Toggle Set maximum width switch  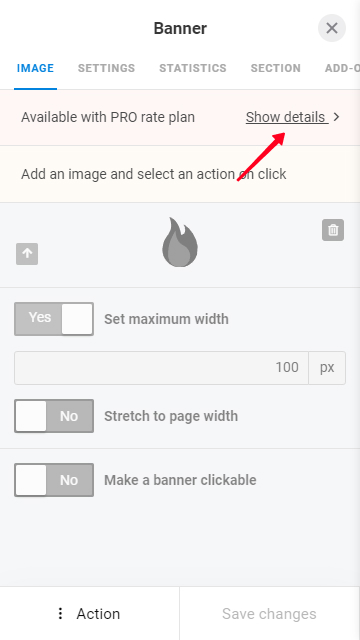tap(54, 319)
